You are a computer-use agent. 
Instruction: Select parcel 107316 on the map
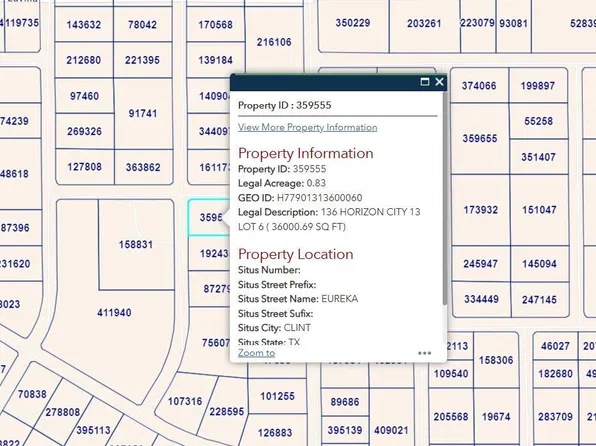(185, 401)
